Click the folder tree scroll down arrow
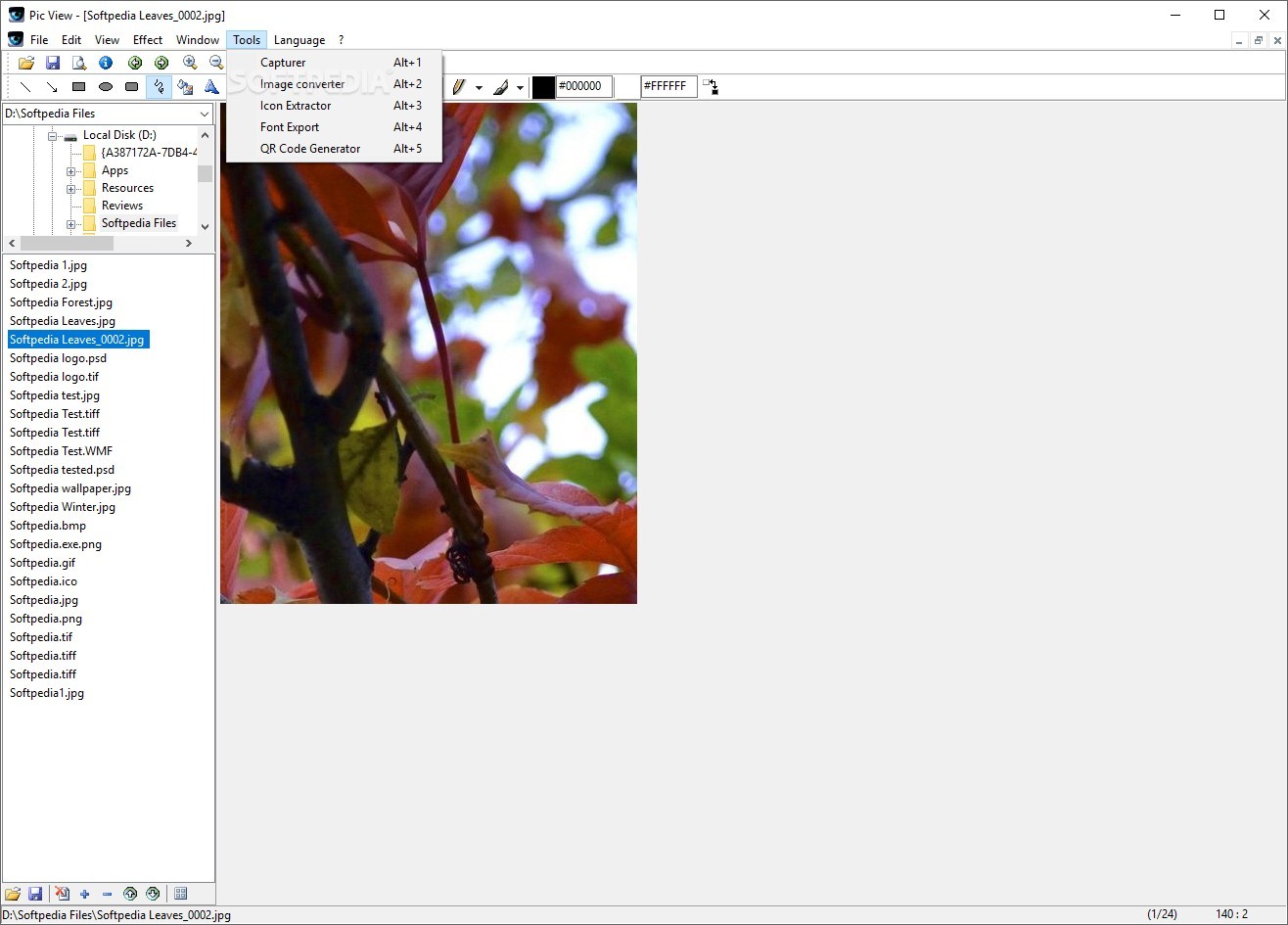This screenshot has height=925, width=1288. 205,226
